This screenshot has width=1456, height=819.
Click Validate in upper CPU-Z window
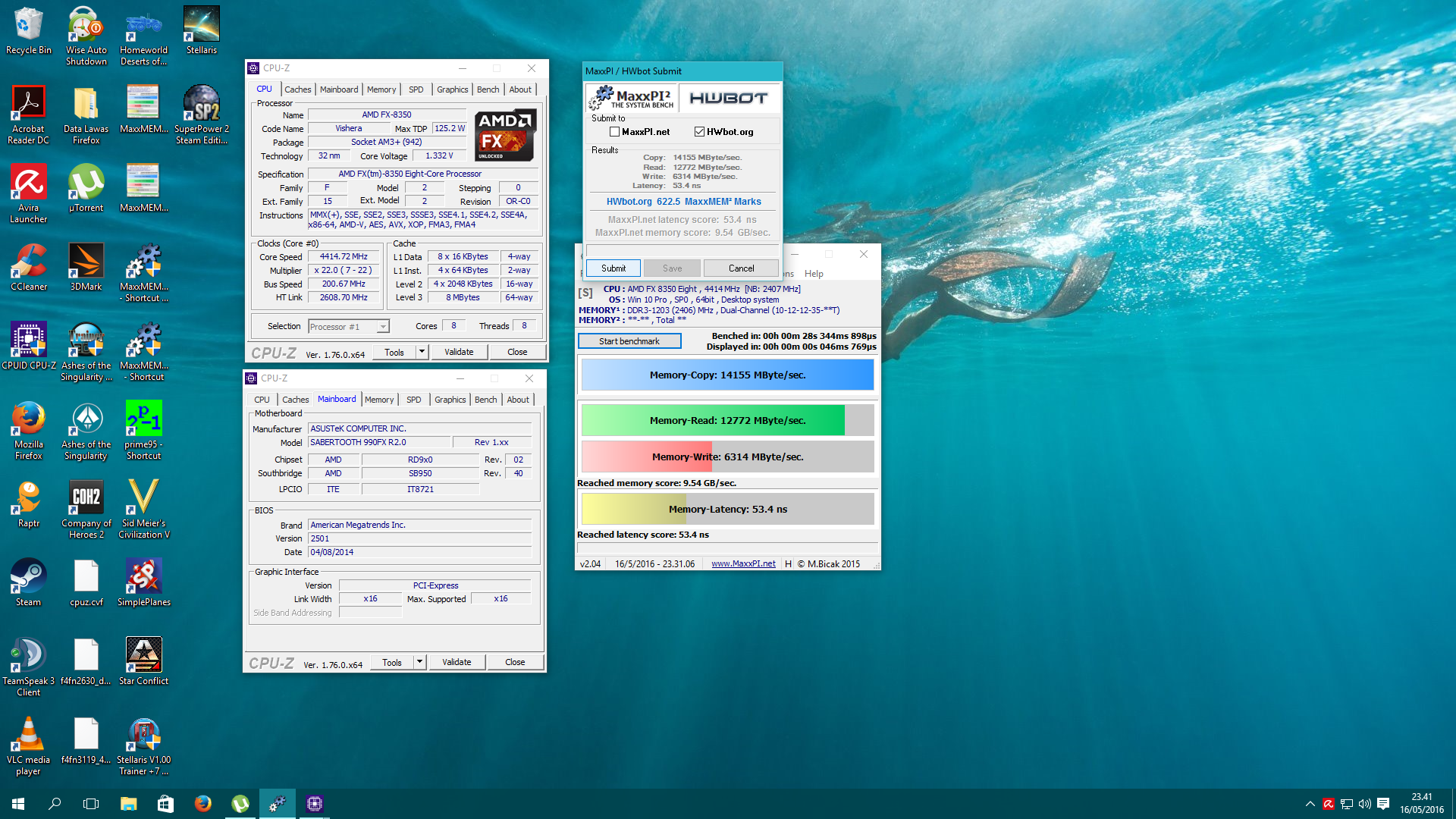pos(459,352)
